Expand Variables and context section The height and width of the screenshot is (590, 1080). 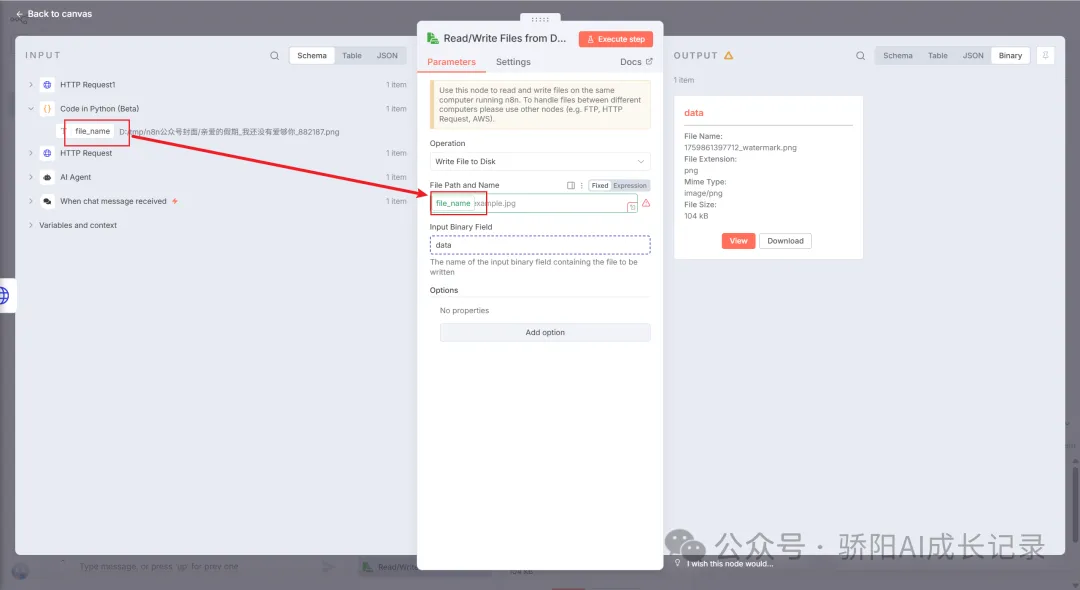pos(31,225)
